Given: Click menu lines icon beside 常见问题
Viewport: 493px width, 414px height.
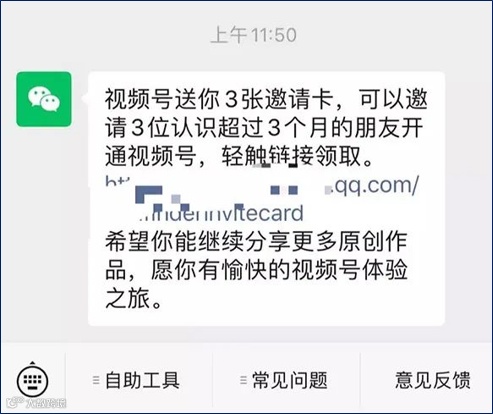Looking at the screenshot, I should tap(243, 380).
